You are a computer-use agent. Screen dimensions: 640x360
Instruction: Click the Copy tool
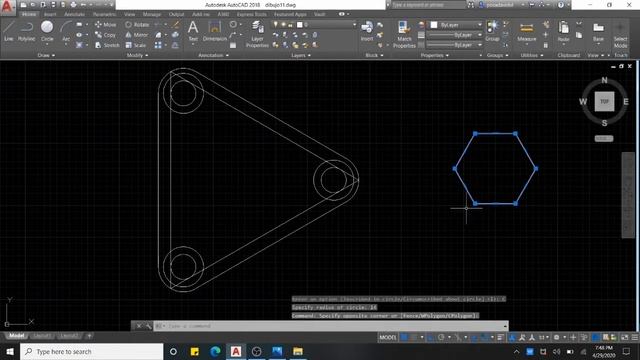[105, 35]
